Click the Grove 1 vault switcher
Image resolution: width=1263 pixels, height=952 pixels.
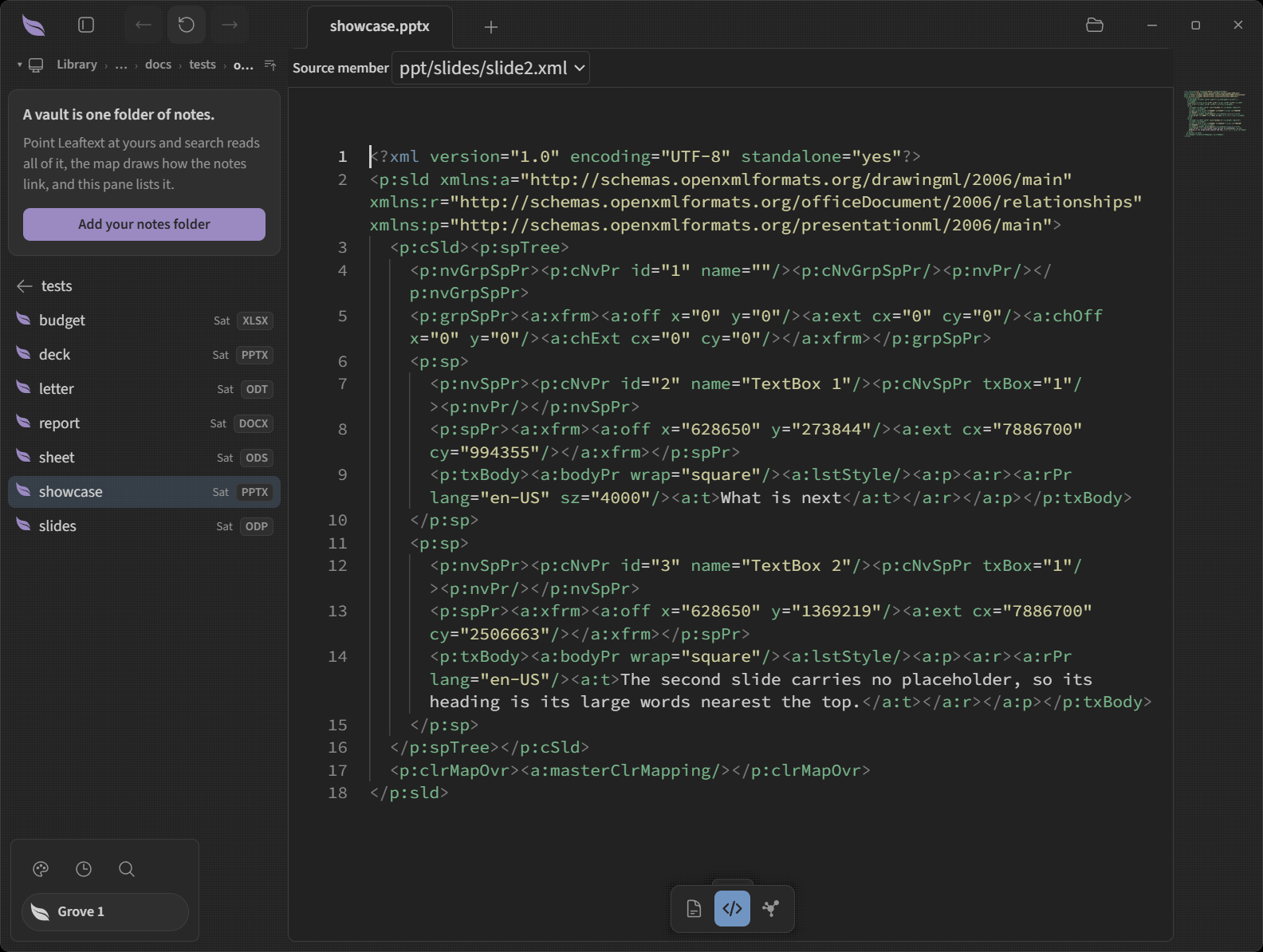coord(105,912)
